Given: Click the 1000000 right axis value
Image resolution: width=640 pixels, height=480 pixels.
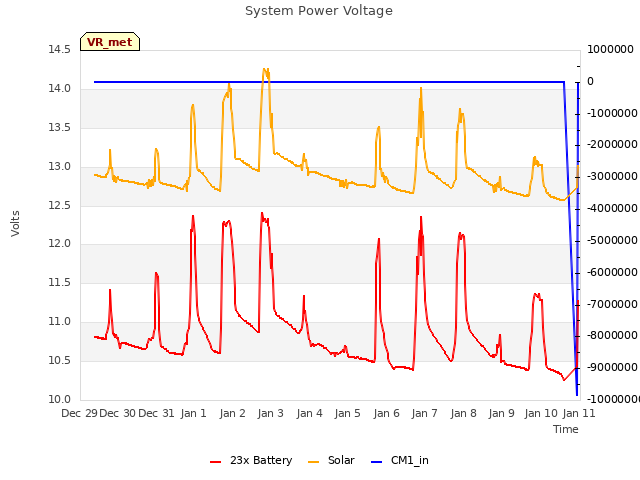Looking at the screenshot, I should [x=610, y=50].
